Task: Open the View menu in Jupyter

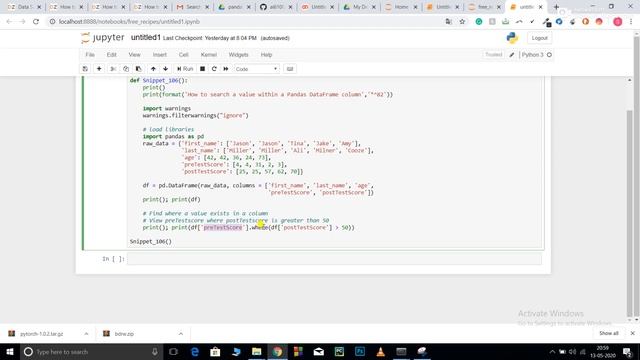Action: pos(134,55)
